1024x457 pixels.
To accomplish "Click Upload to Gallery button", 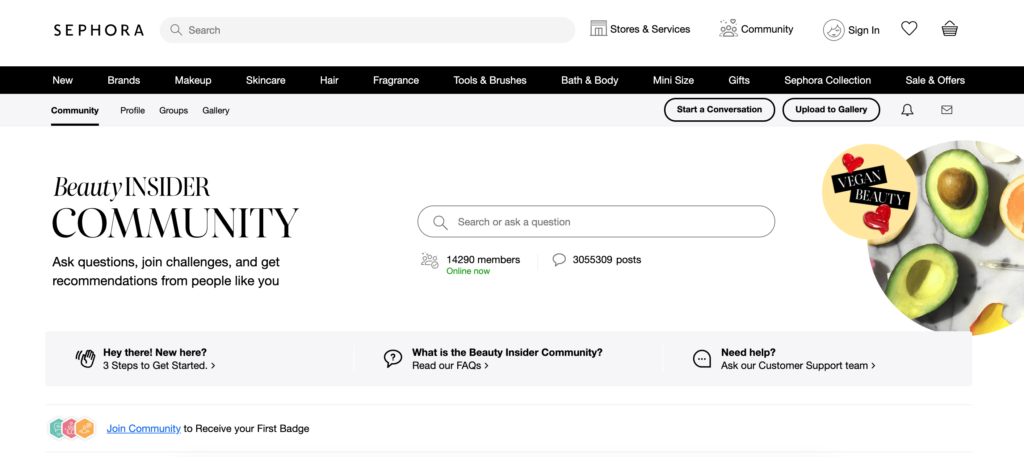I will tap(831, 110).
